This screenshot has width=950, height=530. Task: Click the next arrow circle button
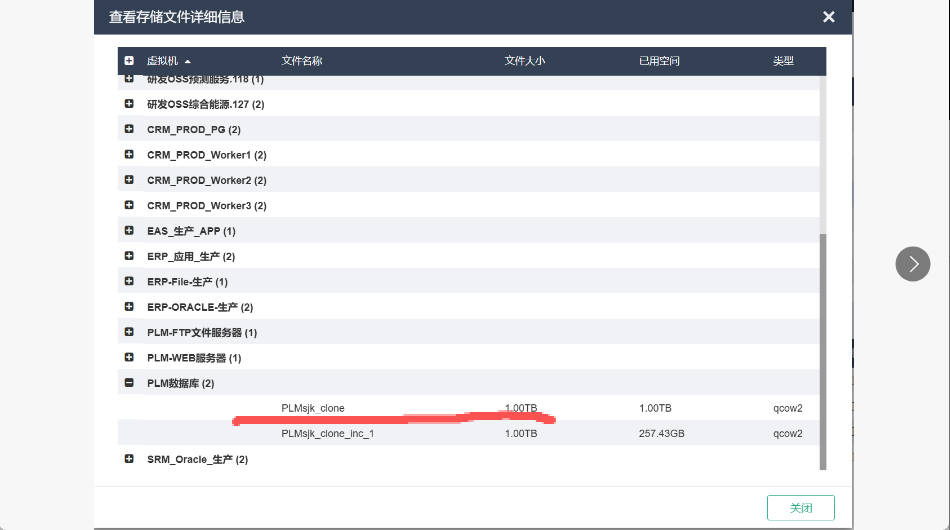coord(912,264)
